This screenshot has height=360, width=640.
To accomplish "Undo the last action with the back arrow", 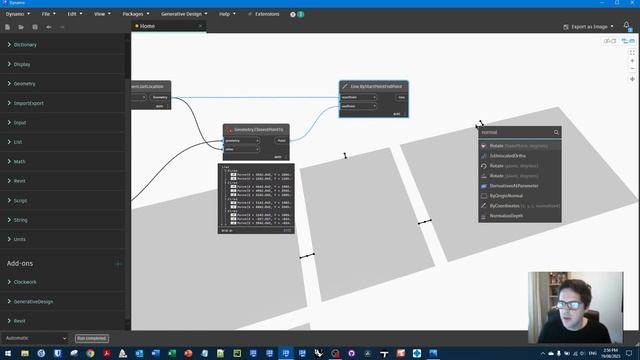I will coord(49,27).
